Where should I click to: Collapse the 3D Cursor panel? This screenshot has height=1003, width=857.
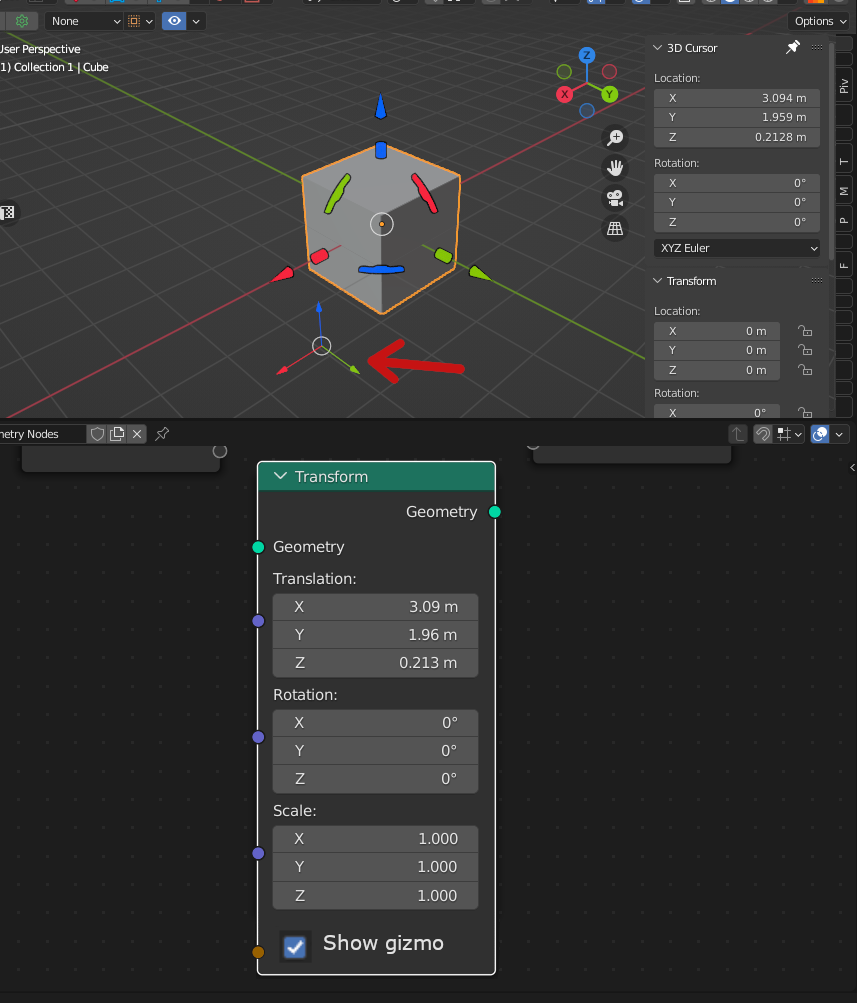click(x=657, y=47)
